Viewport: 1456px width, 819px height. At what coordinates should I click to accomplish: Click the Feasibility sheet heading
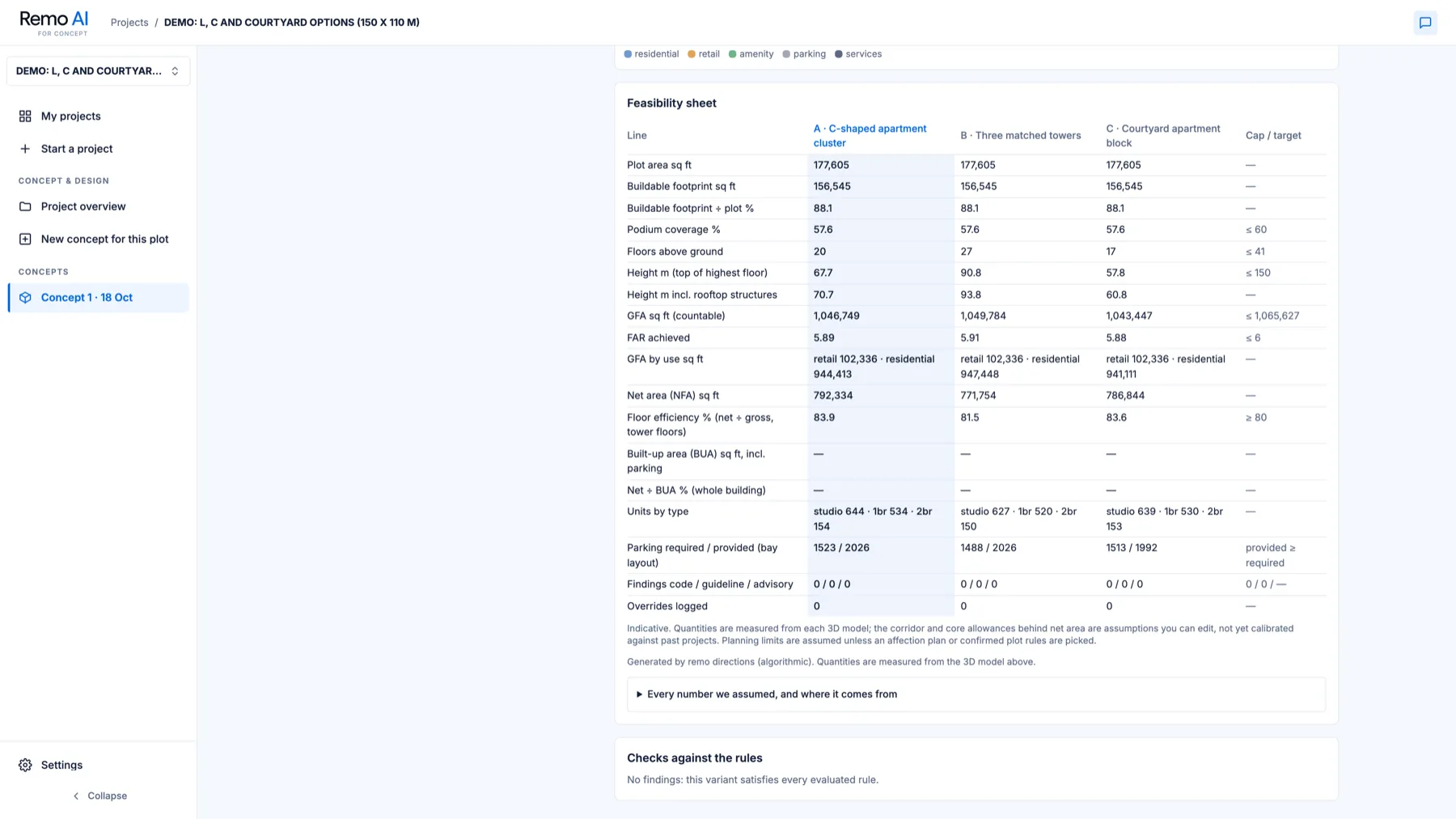tap(671, 103)
